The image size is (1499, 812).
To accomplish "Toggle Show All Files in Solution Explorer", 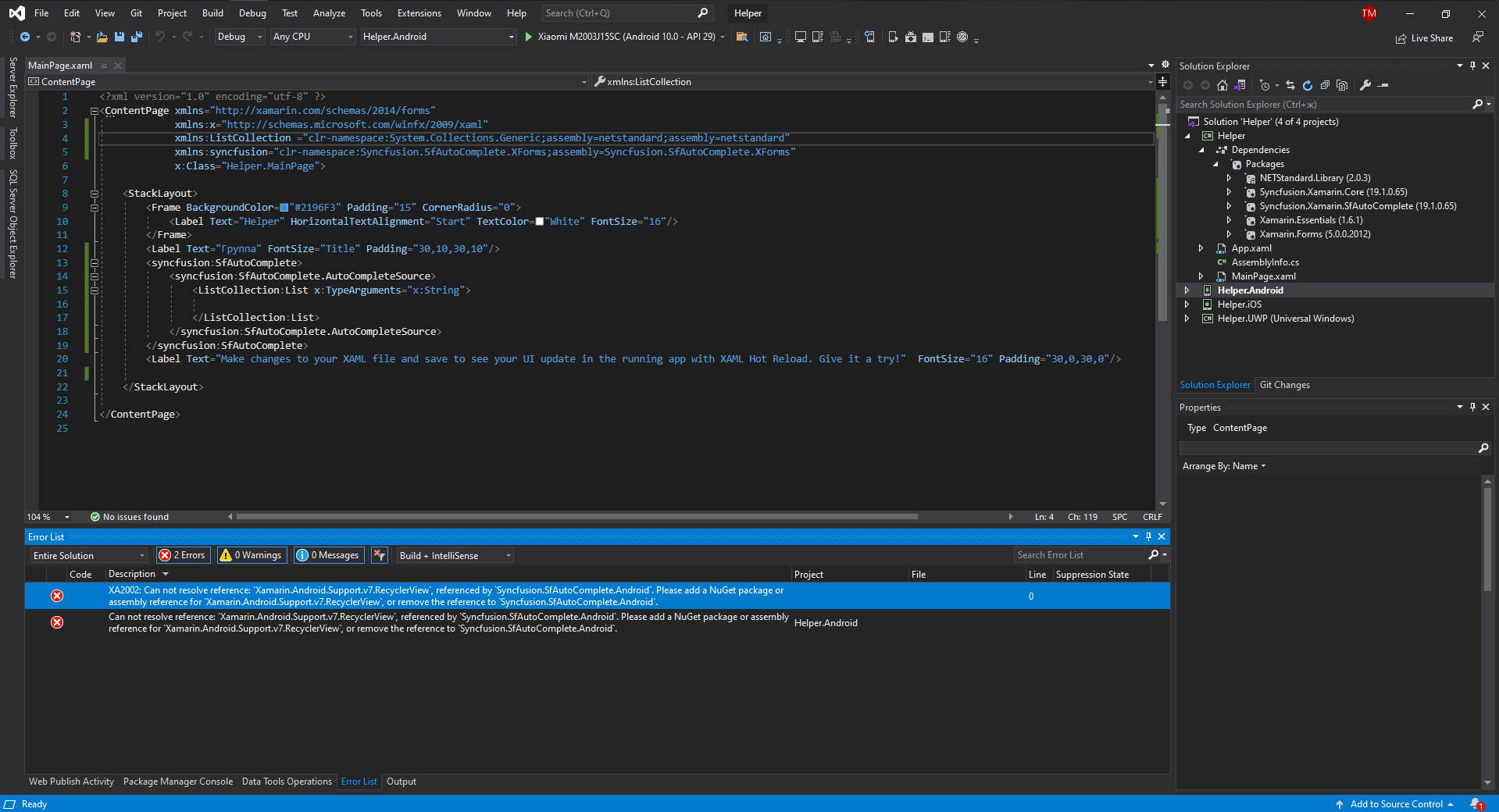I will coord(1342,85).
